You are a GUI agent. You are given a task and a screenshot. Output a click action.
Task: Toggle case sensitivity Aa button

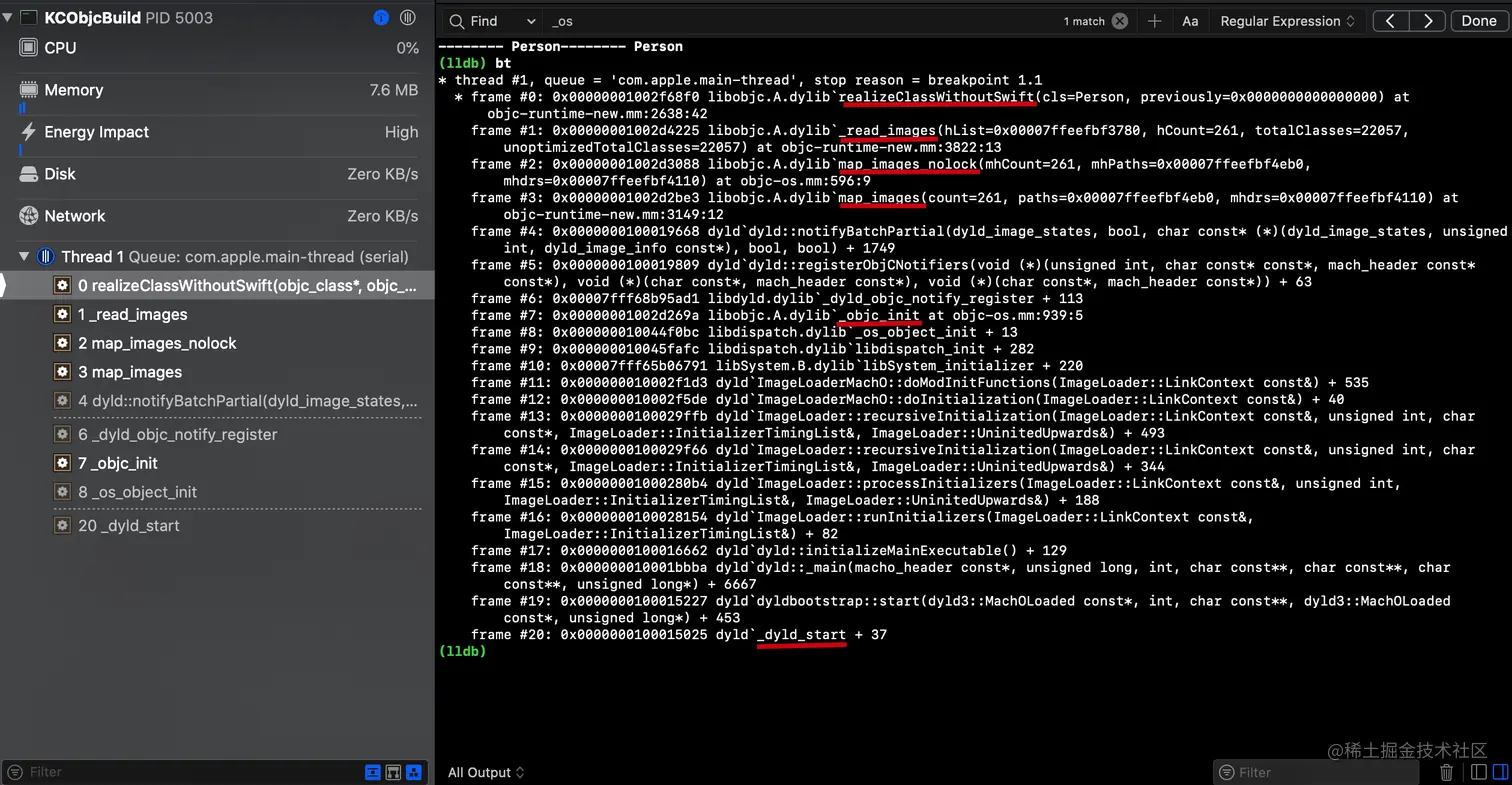pos(1190,21)
